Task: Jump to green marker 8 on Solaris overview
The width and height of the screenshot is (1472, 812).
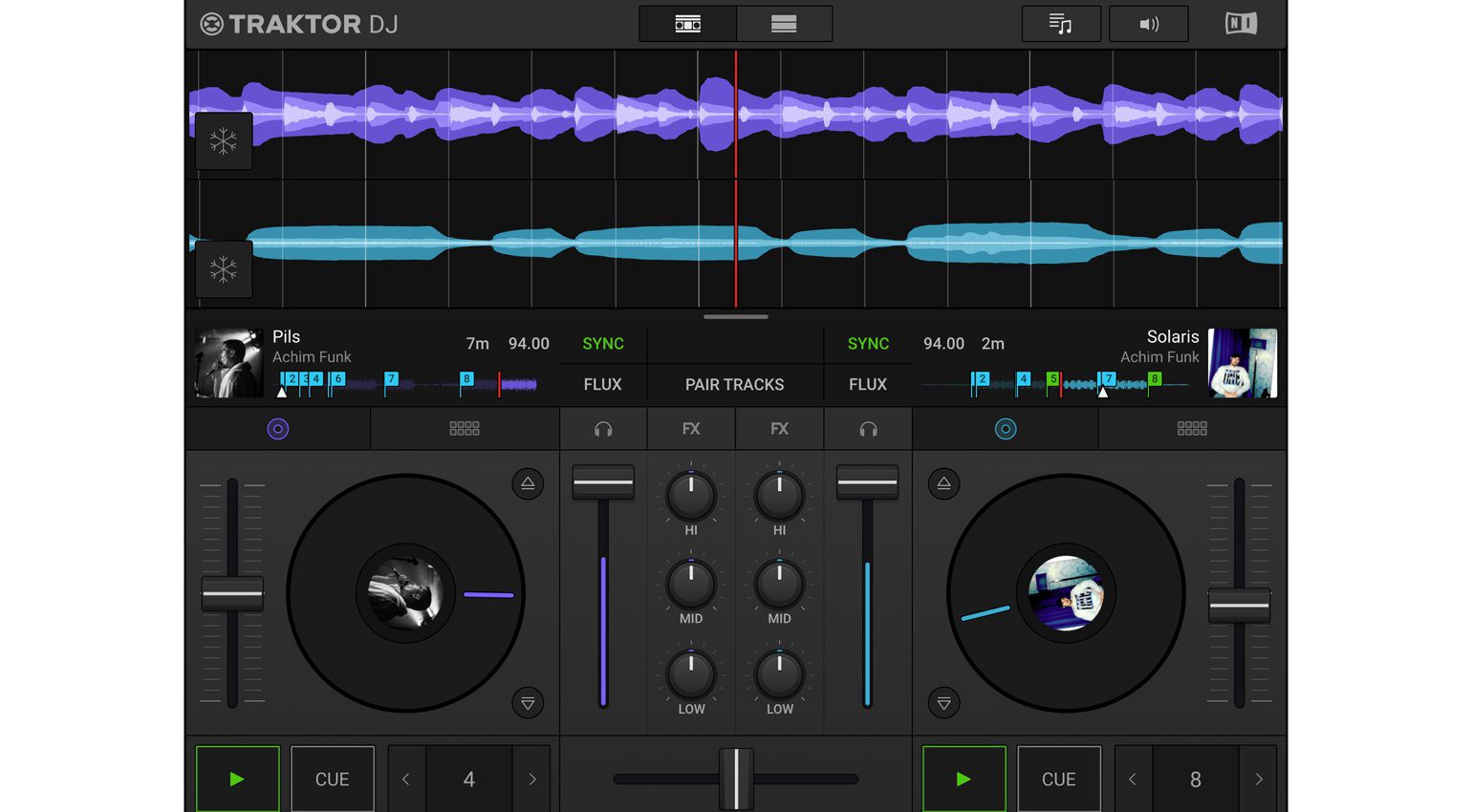Action: pyautogui.click(x=1155, y=379)
